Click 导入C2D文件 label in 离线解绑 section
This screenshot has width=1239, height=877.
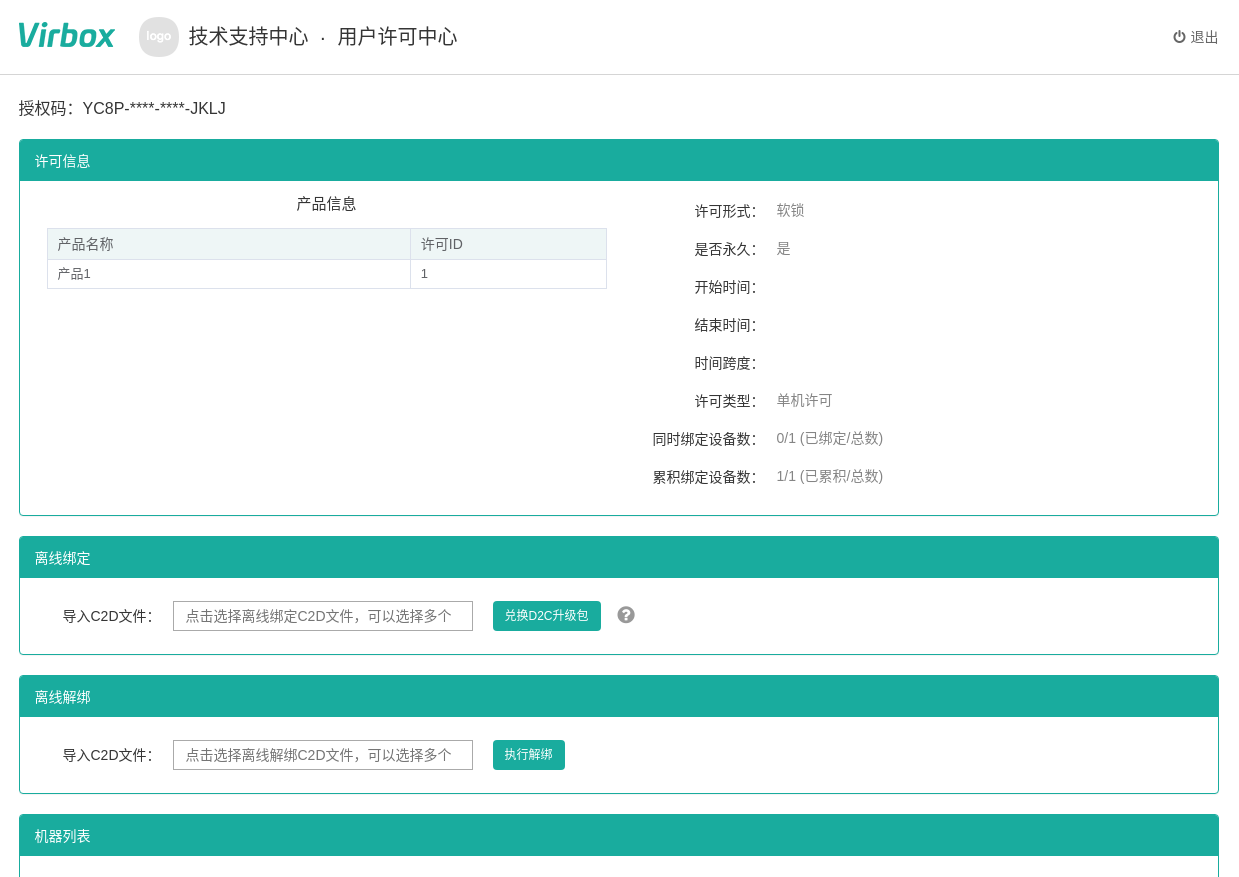pos(107,755)
